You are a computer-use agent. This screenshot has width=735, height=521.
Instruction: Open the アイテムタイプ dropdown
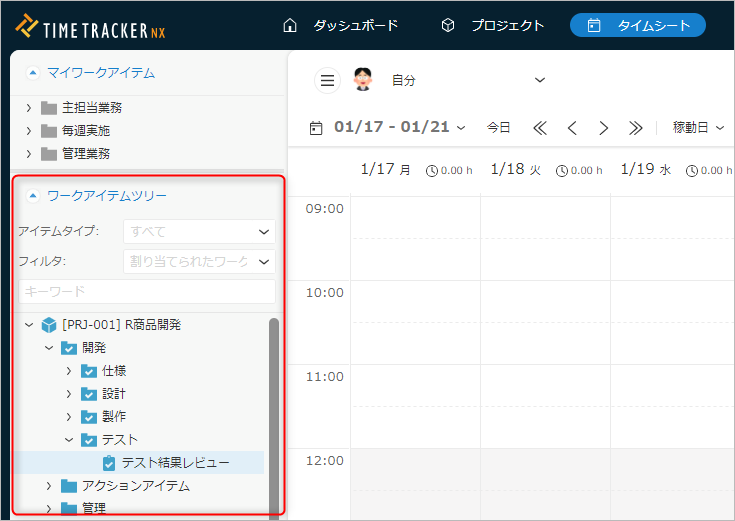coord(198,232)
